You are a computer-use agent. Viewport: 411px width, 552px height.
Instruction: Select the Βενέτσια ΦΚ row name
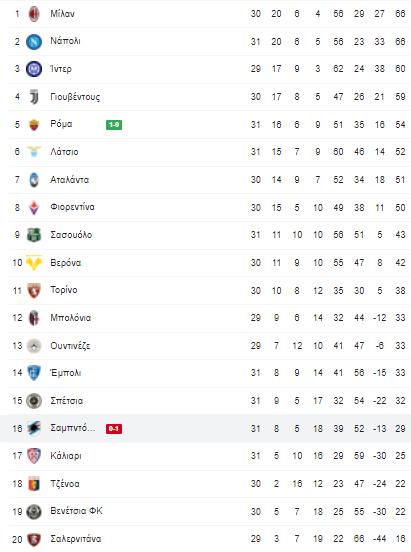[76, 511]
